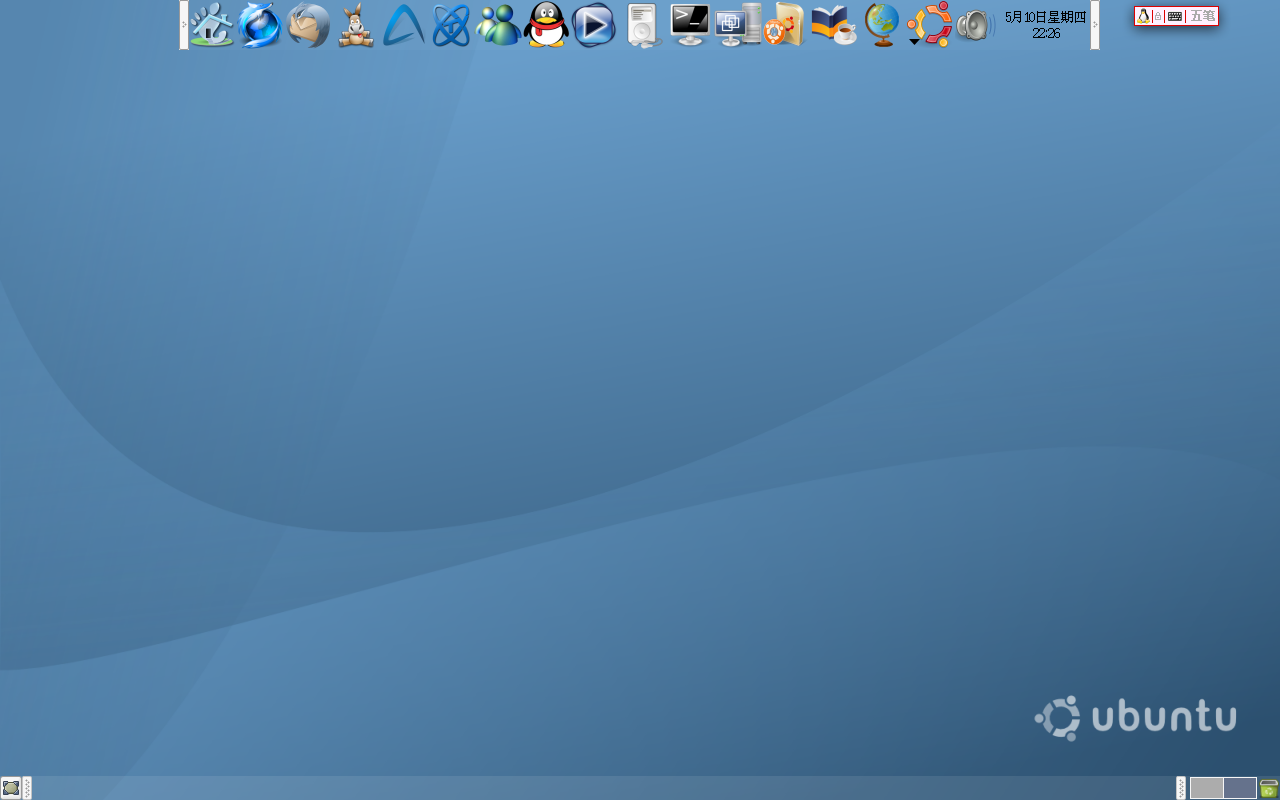Open the Thunderbird mail client icon
The image size is (1280, 800).
coord(308,25)
